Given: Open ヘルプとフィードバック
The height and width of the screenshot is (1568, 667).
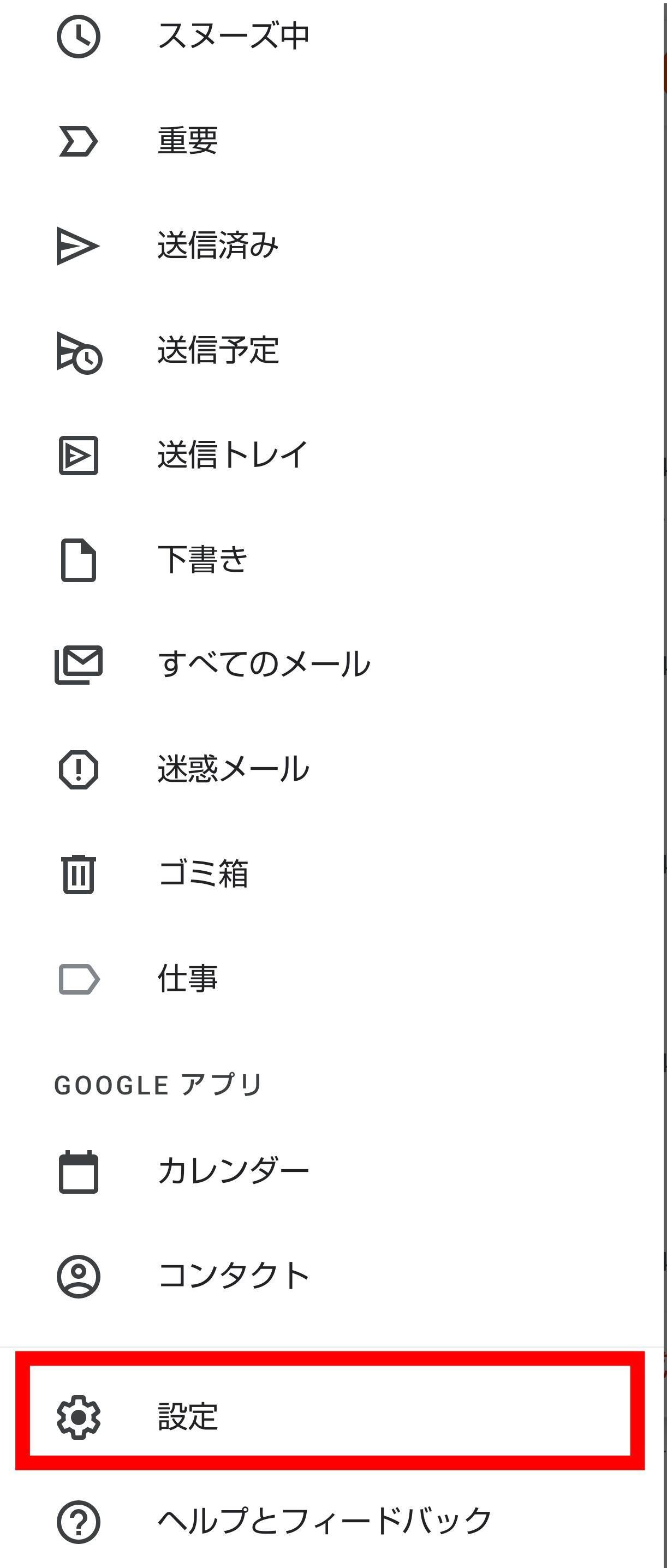Looking at the screenshot, I should pyautogui.click(x=325, y=1521).
